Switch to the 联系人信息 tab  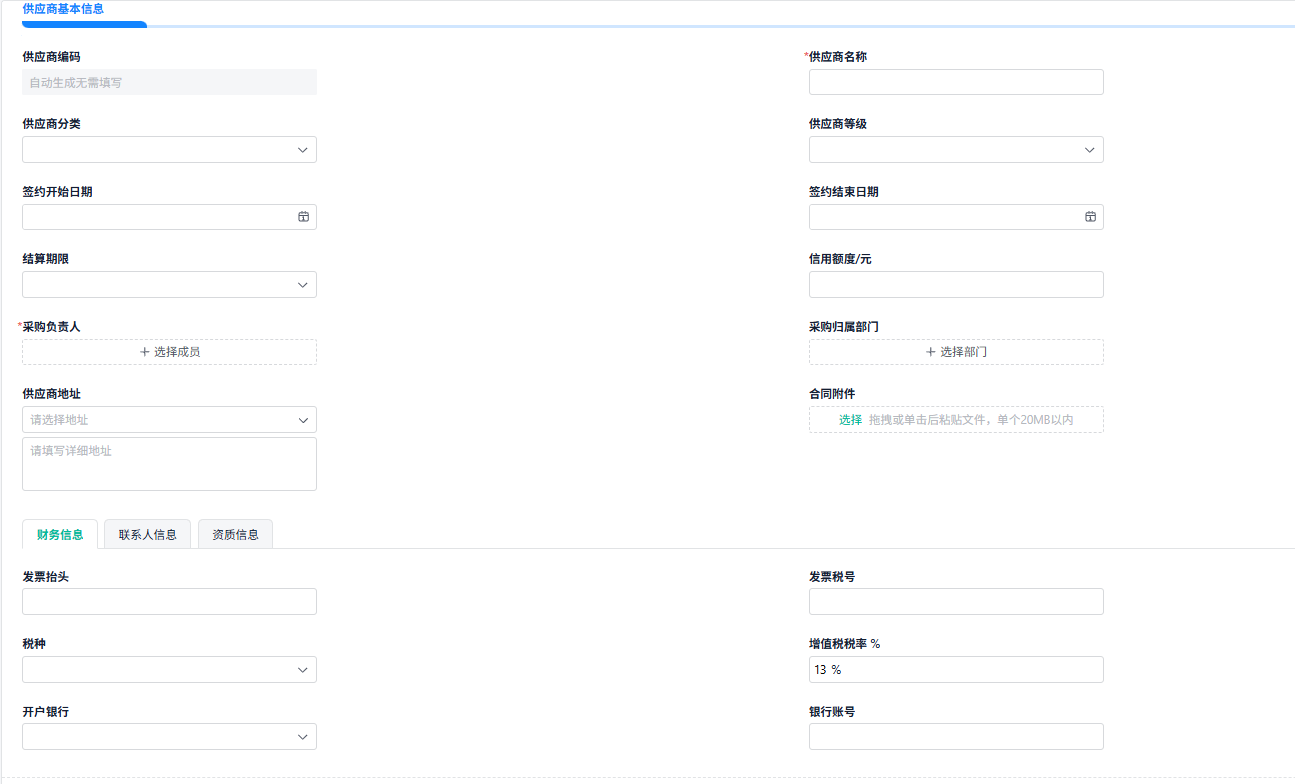click(147, 535)
